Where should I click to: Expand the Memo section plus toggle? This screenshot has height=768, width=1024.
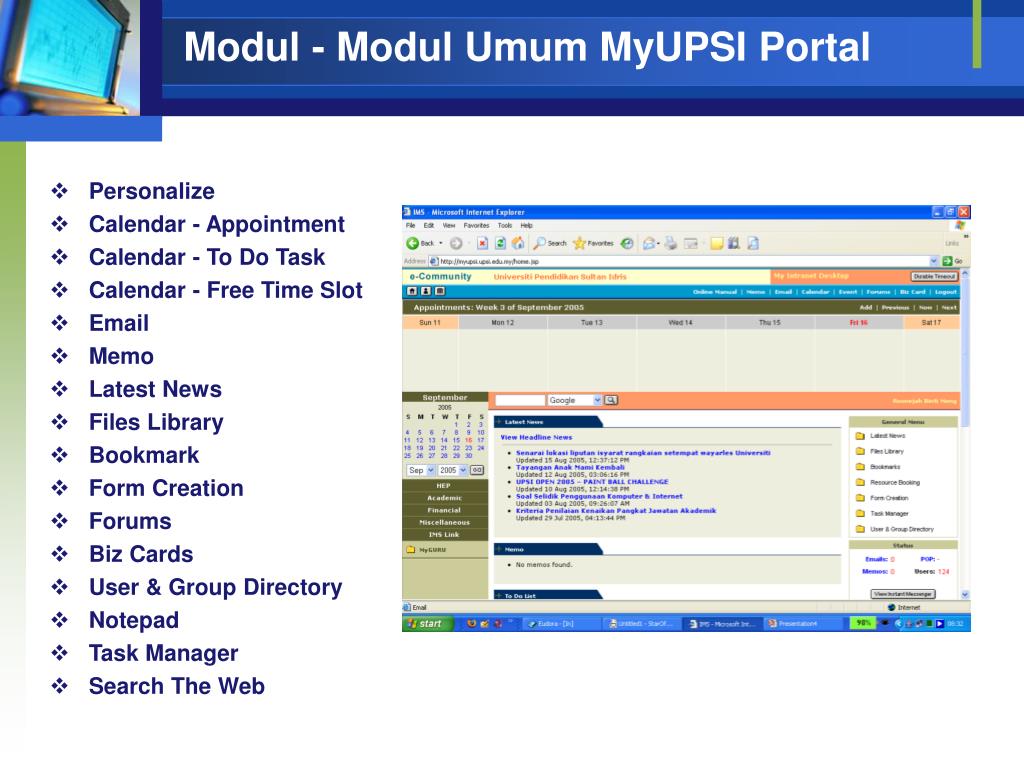click(x=498, y=549)
